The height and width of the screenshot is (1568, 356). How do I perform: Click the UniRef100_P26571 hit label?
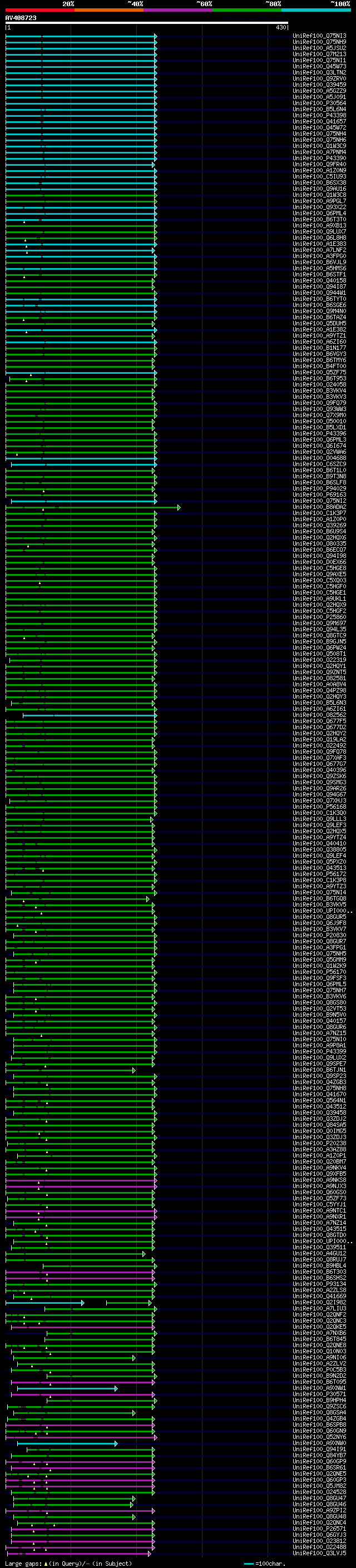(319, 1529)
